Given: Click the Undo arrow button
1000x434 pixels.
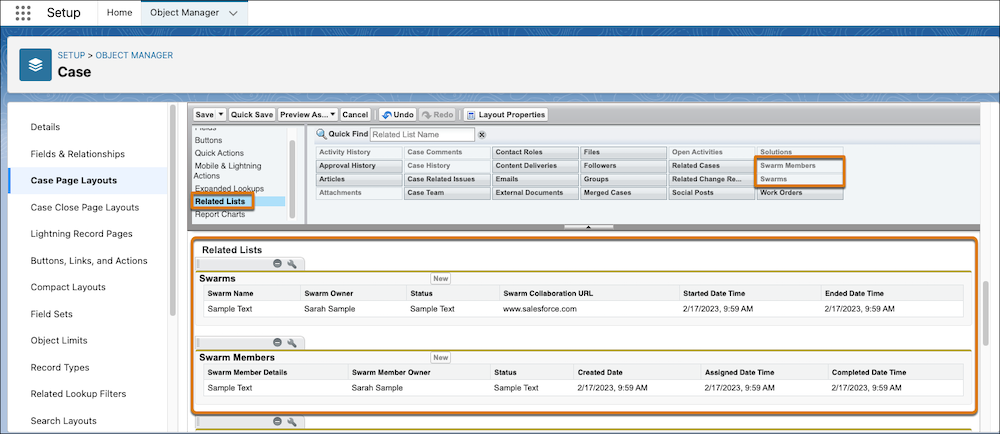Looking at the screenshot, I should (x=397, y=115).
